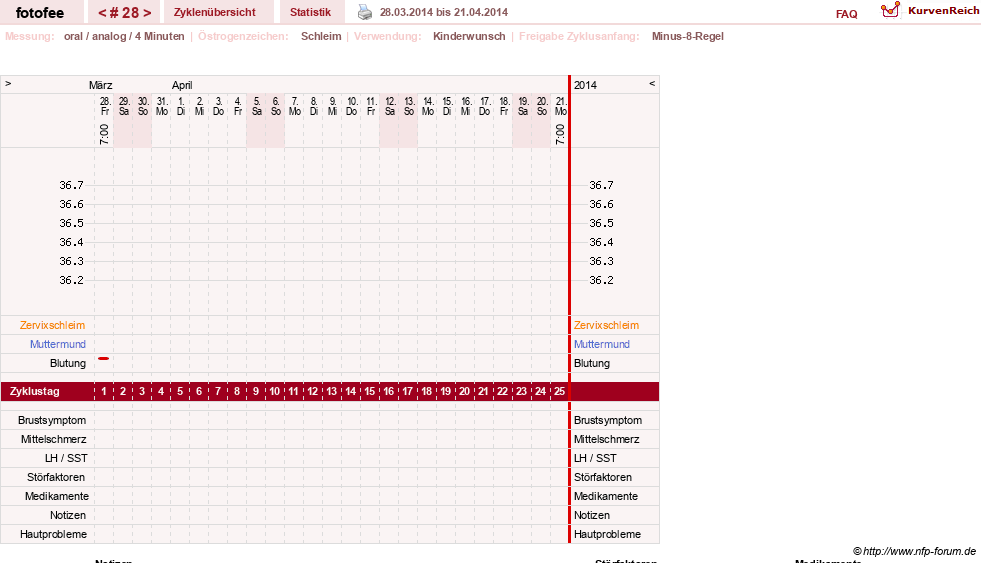Click the left Brustsymptom row label
Screen dimensions: 981x563
point(52,420)
